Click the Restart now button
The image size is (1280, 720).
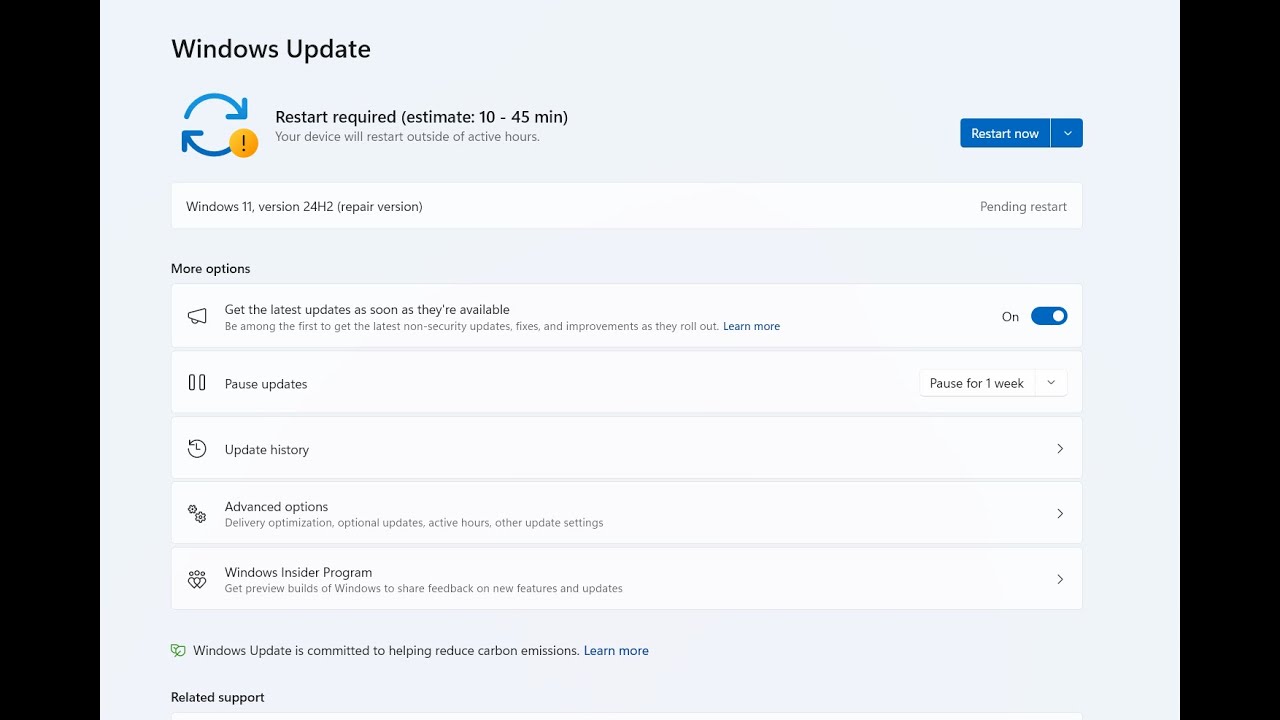point(1004,133)
